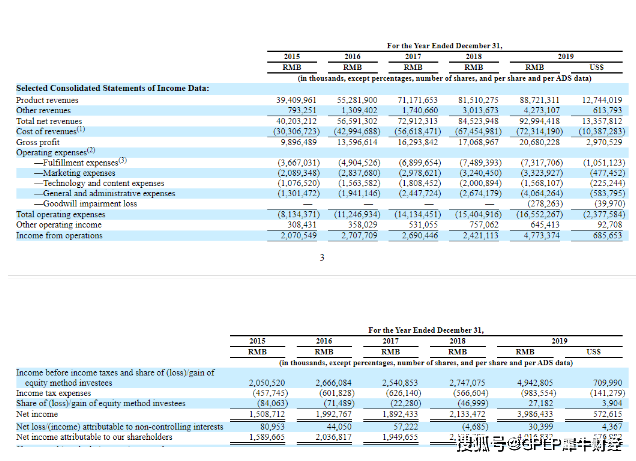The width and height of the screenshot is (636, 461).
Task: Select the Product revenues row label
Action: point(47,101)
